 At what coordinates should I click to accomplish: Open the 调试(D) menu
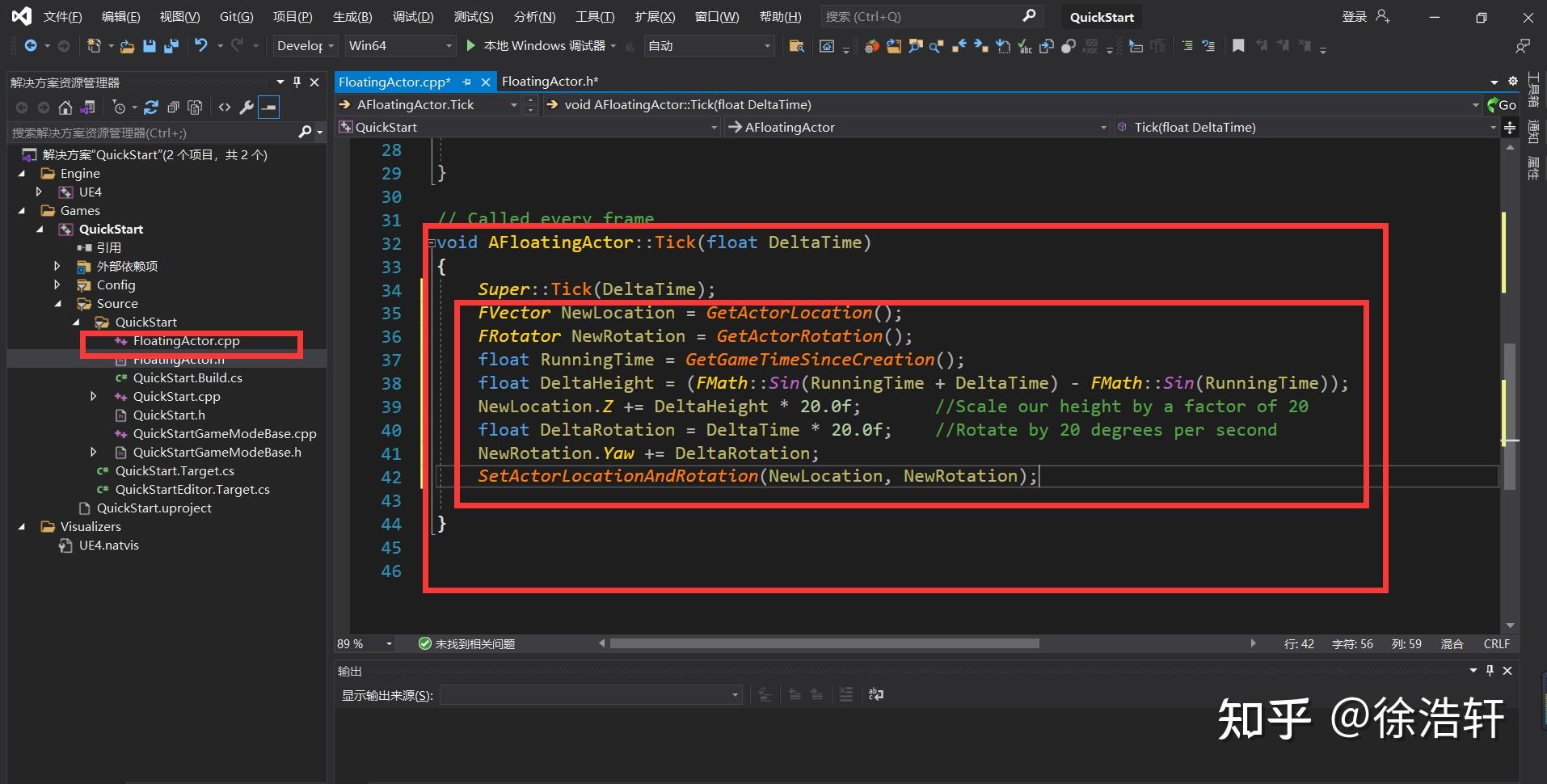click(x=413, y=16)
